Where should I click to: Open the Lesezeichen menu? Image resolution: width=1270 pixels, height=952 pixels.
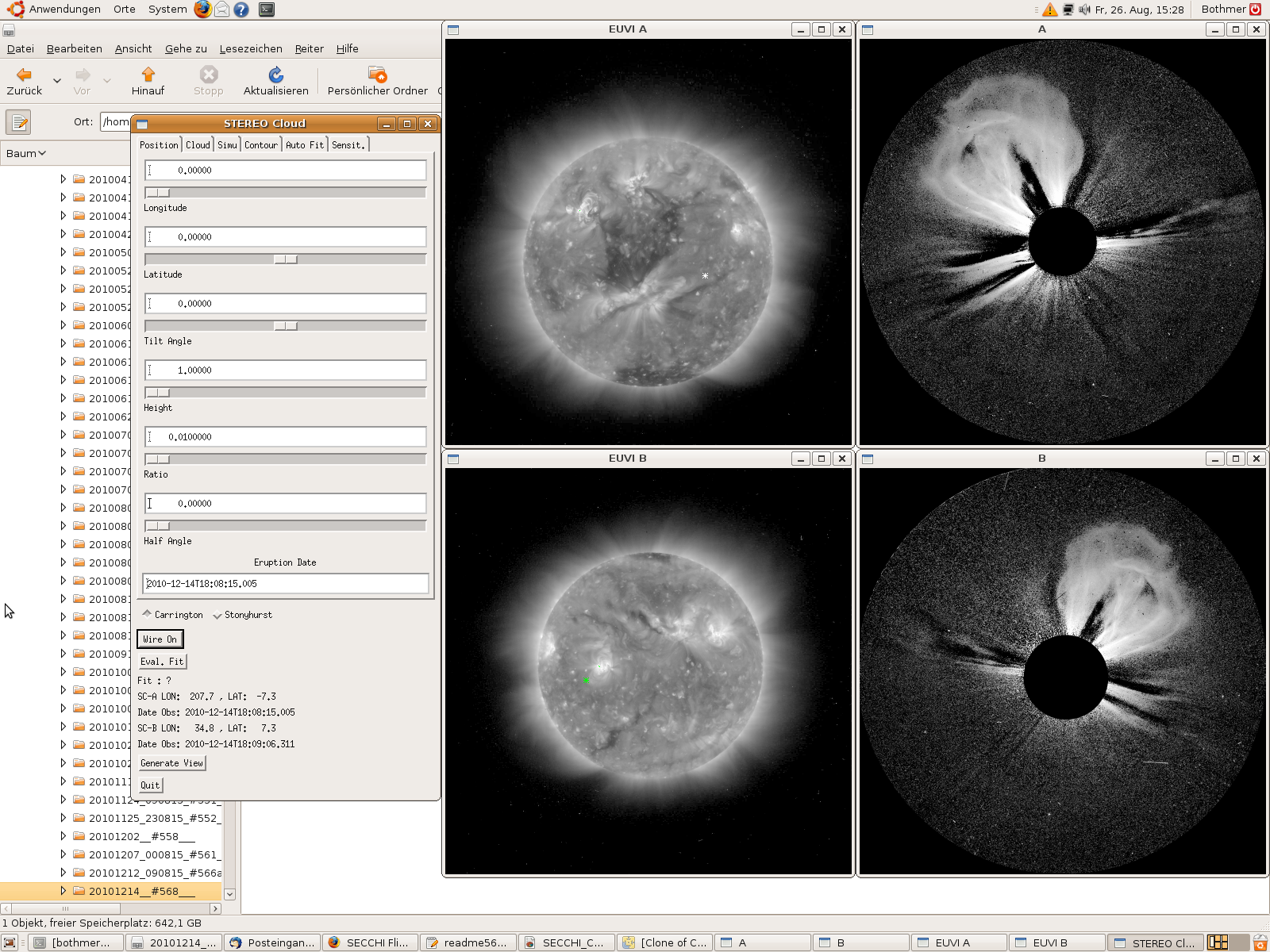point(251,48)
